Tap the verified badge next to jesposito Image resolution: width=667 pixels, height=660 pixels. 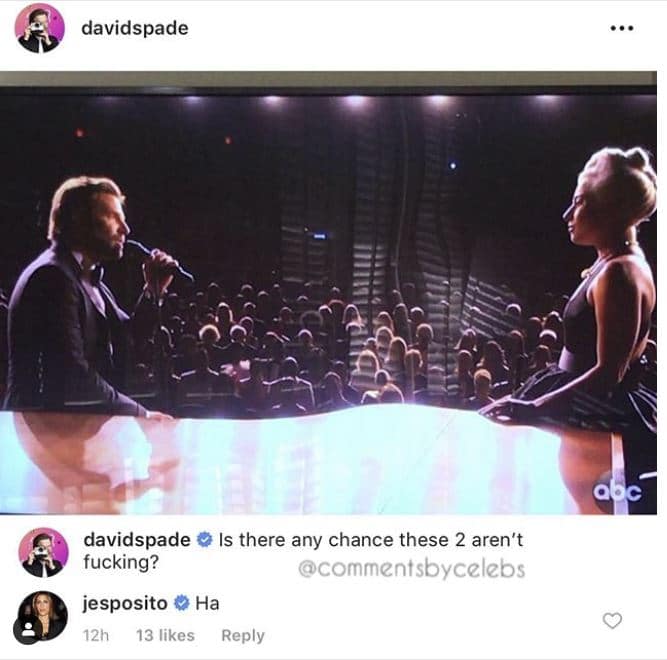click(182, 603)
